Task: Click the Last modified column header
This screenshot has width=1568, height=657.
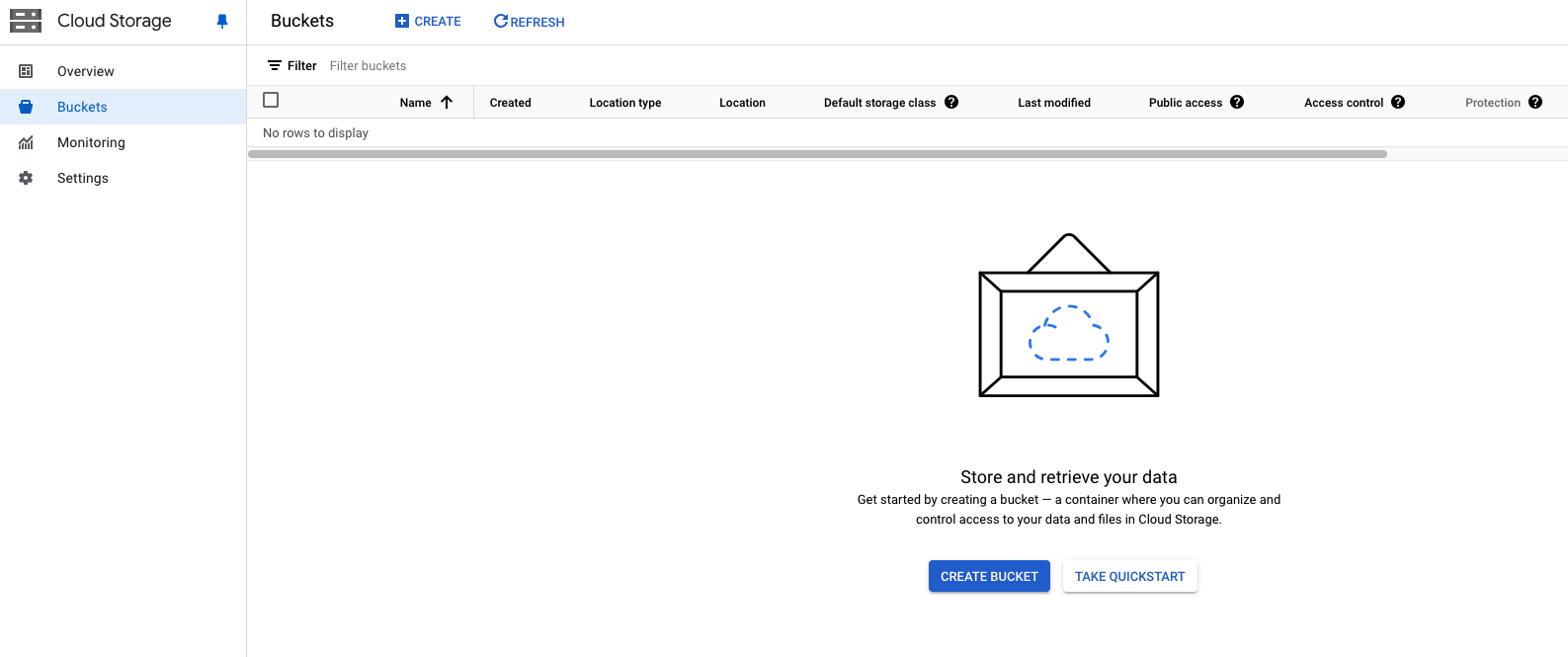Action: pos(1054,103)
